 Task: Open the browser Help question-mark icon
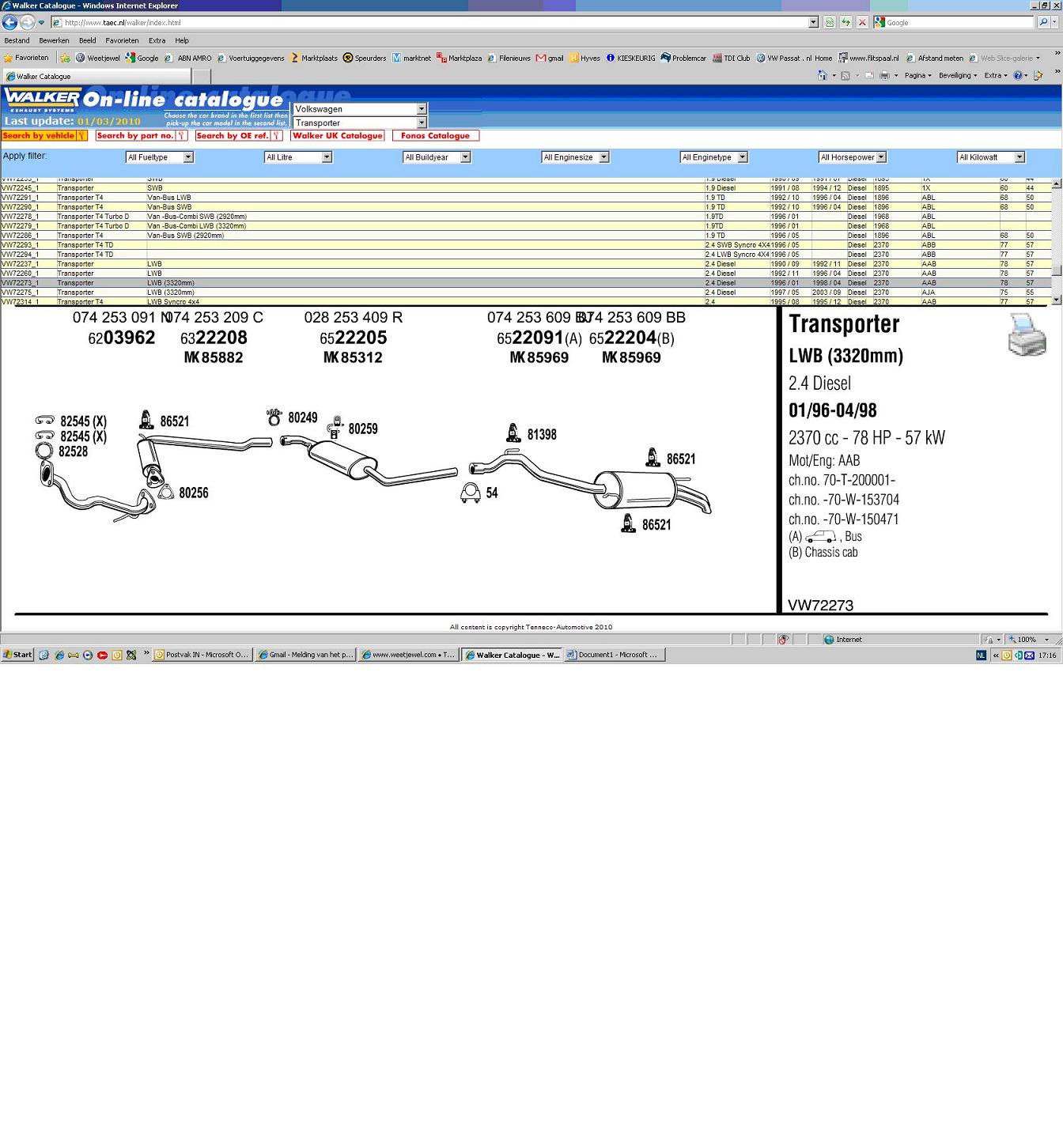click(x=1019, y=75)
